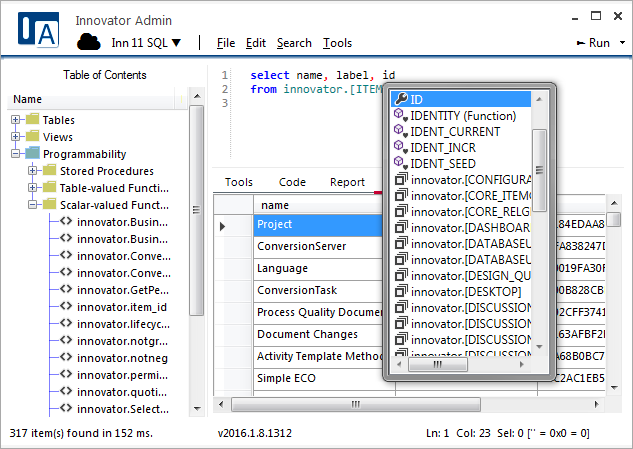
Task: Select the ConversionServer cell
Action: (x=318, y=246)
